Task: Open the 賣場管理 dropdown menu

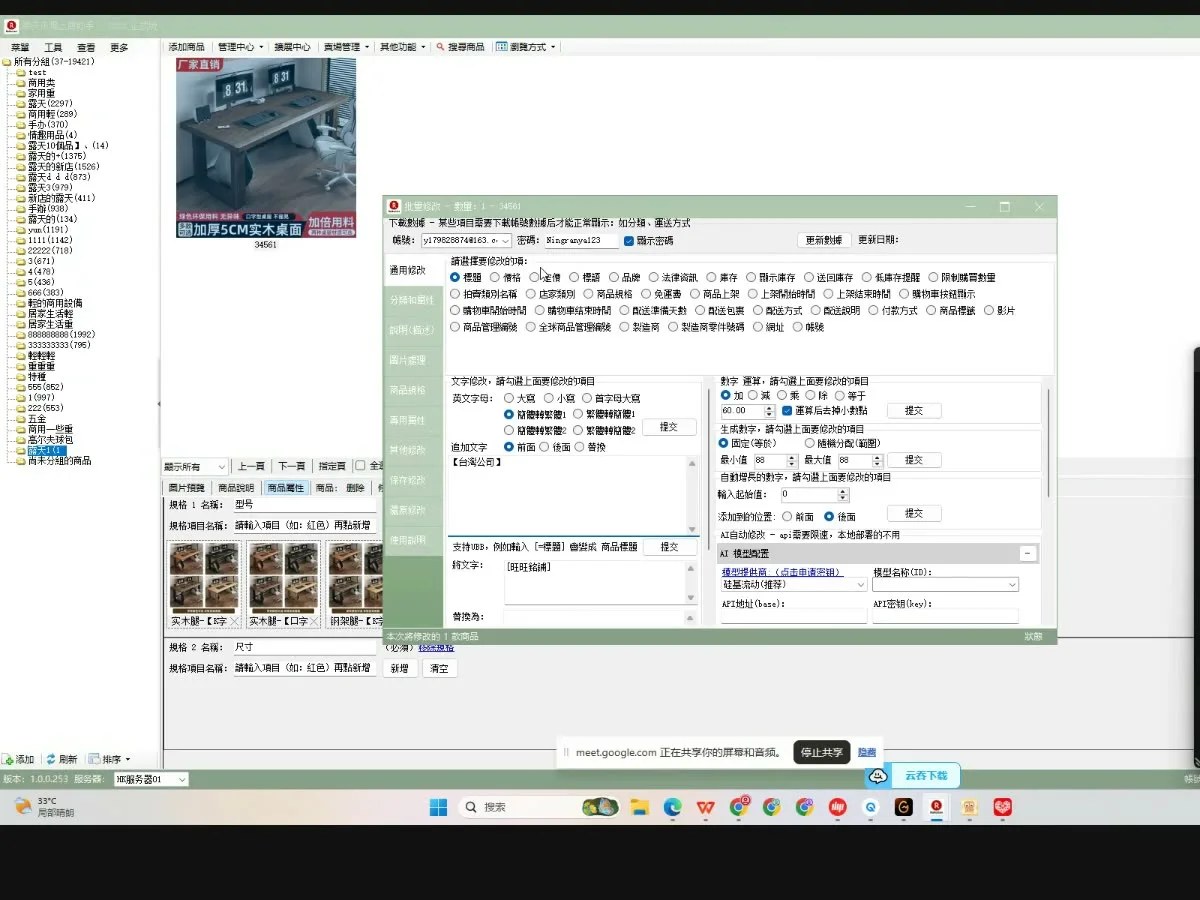Action: [x=346, y=47]
